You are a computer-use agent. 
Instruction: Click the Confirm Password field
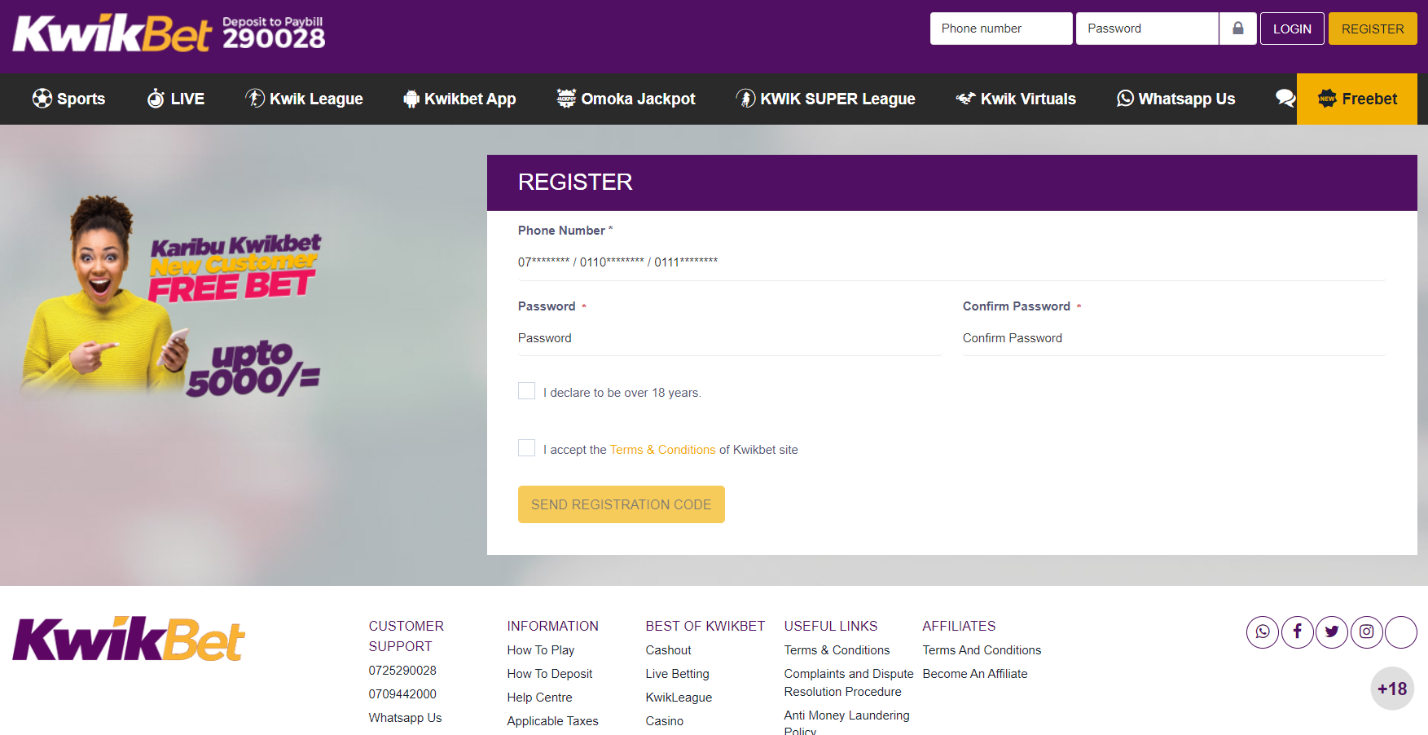pyautogui.click(x=1174, y=338)
